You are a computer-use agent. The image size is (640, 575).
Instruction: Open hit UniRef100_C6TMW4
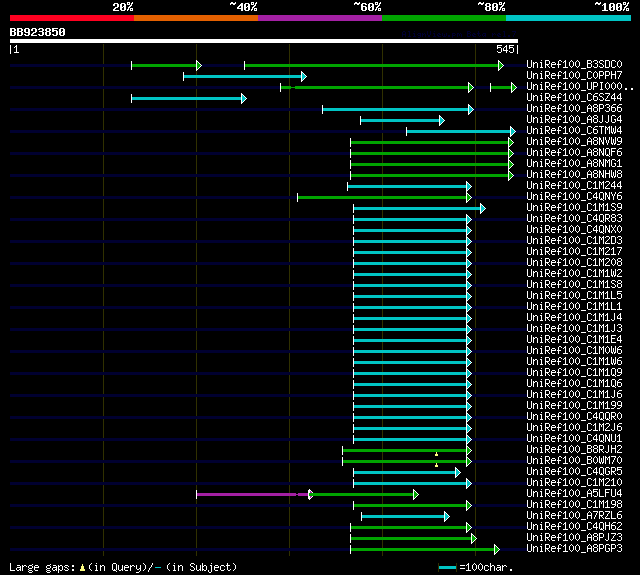574,131
